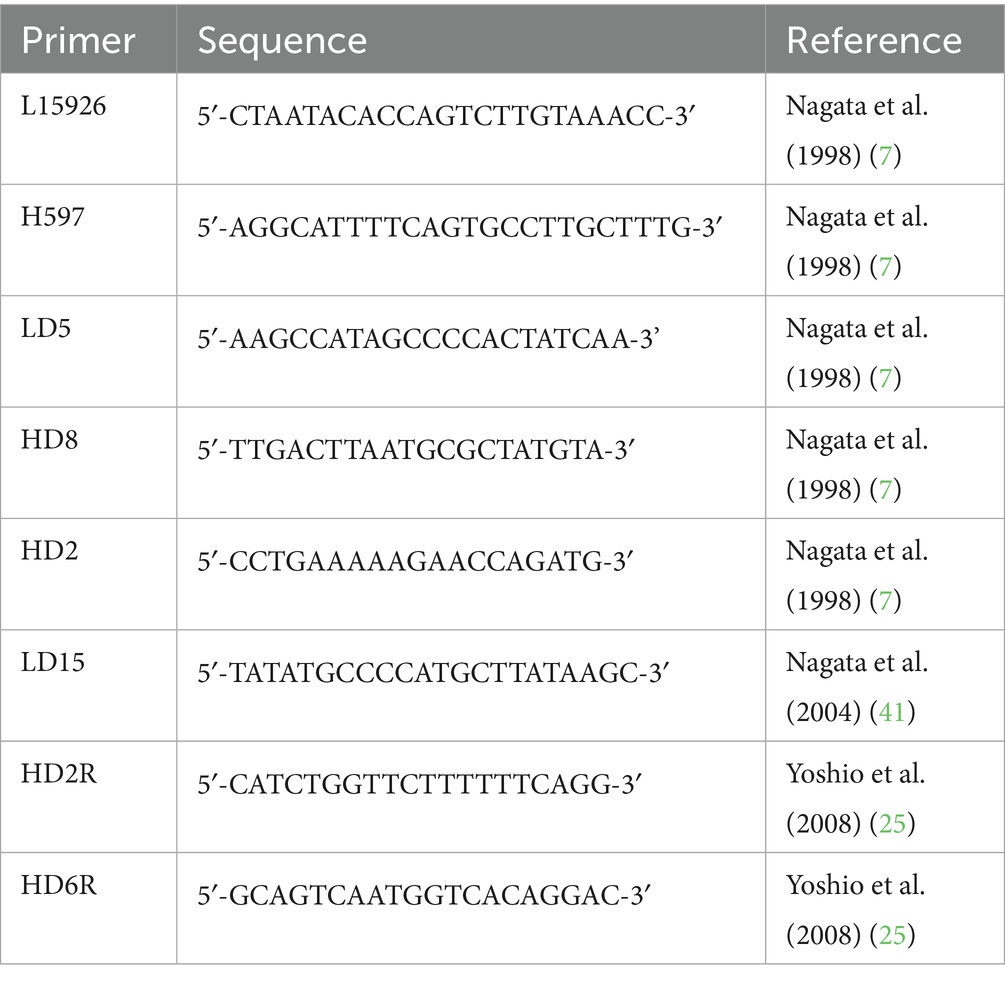Click citation 7 in the HD8 row
The image size is (1005, 982).
[x=884, y=489]
